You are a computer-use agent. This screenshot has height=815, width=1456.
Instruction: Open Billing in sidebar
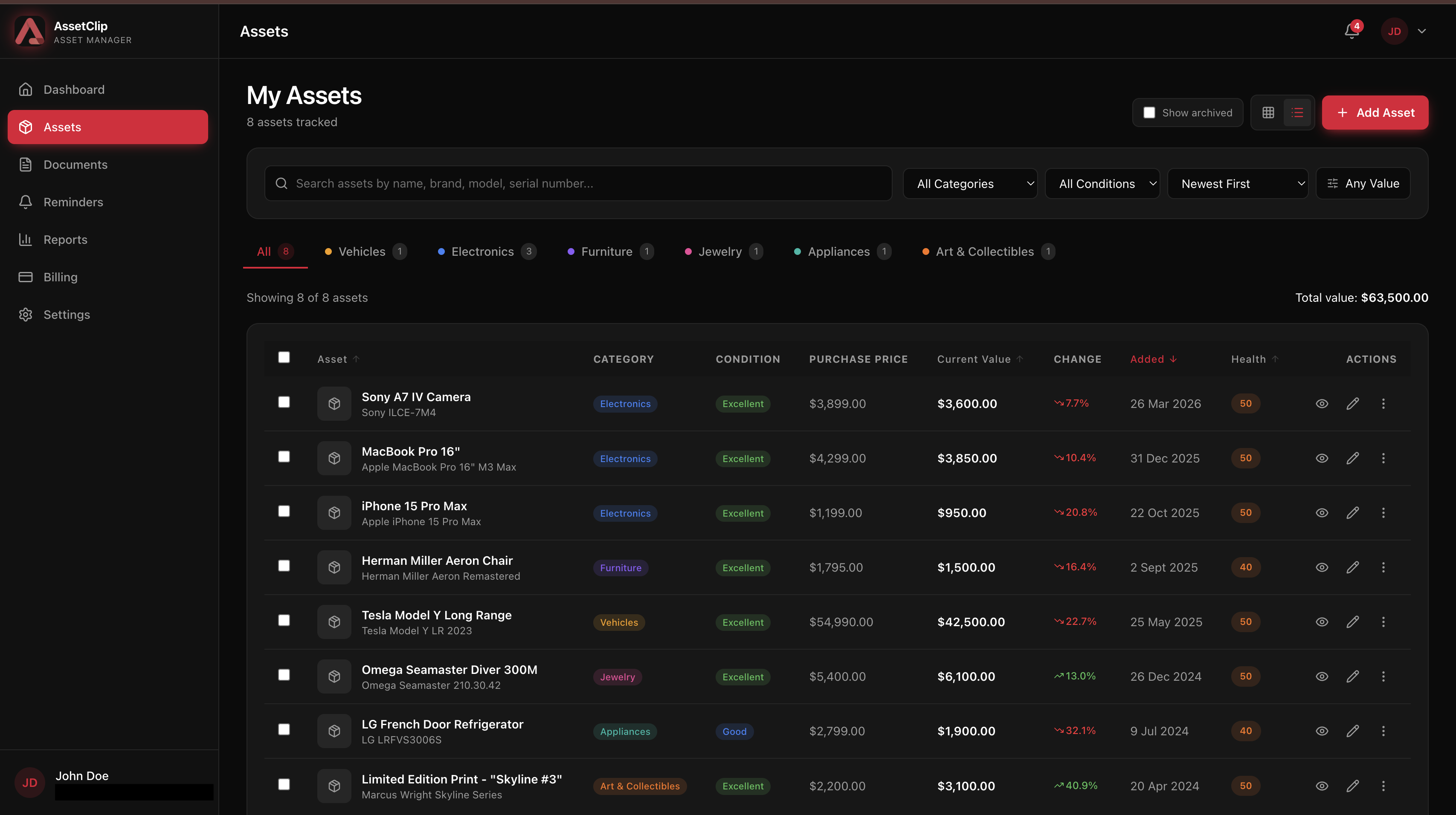coord(107,277)
